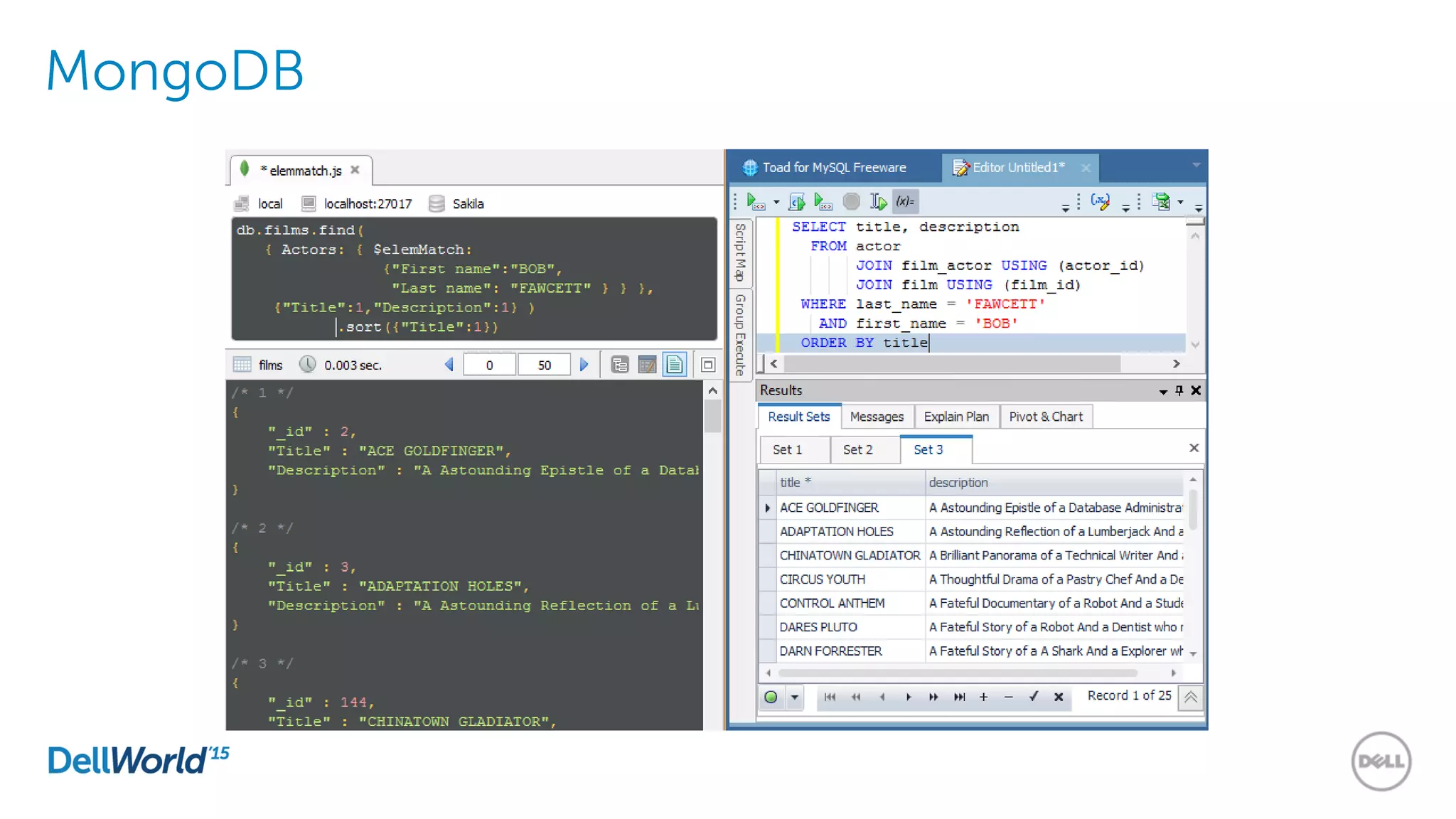This screenshot has height=819, width=1456.
Task: Close the elemmatch.js tab
Action: 355,170
